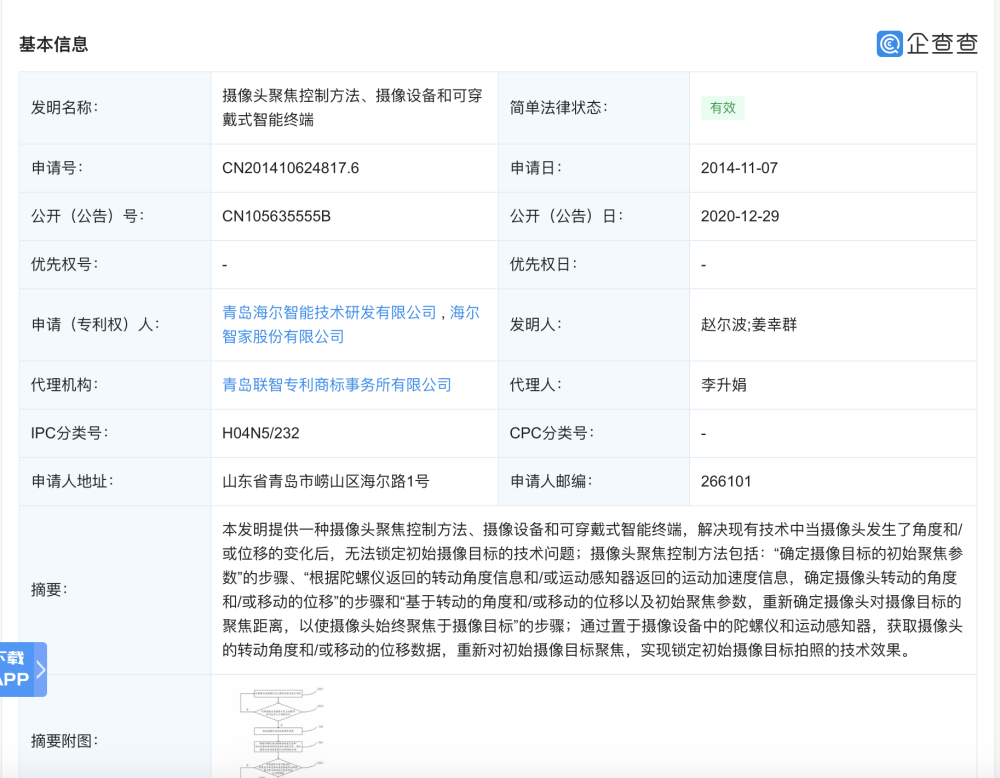This screenshot has height=778, width=1000.
Task: Open 青岛海尔智能技术研发有限公司 applicant link
Action: coord(329,312)
